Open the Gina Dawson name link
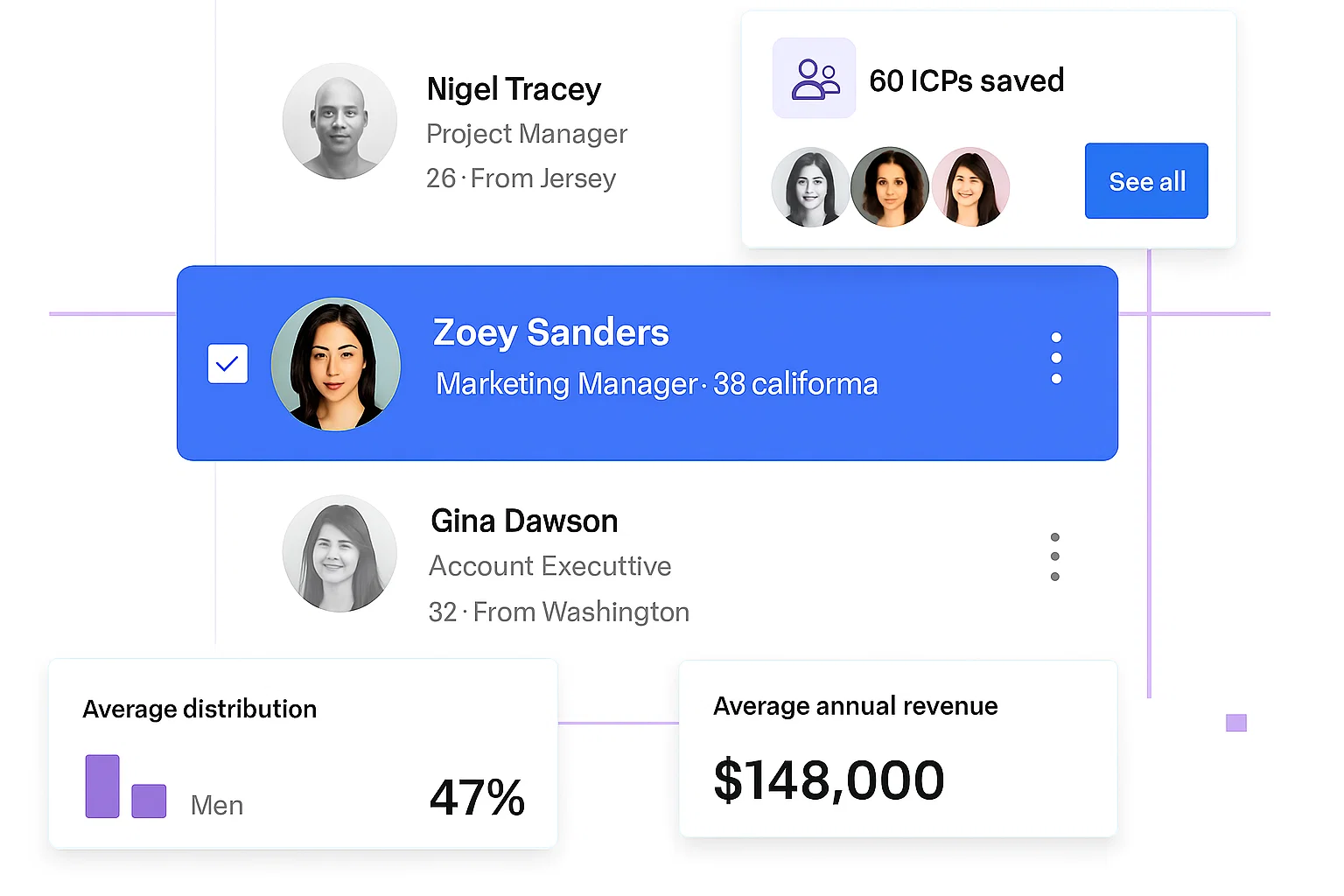Screen dimensions: 1344x896 point(524,521)
